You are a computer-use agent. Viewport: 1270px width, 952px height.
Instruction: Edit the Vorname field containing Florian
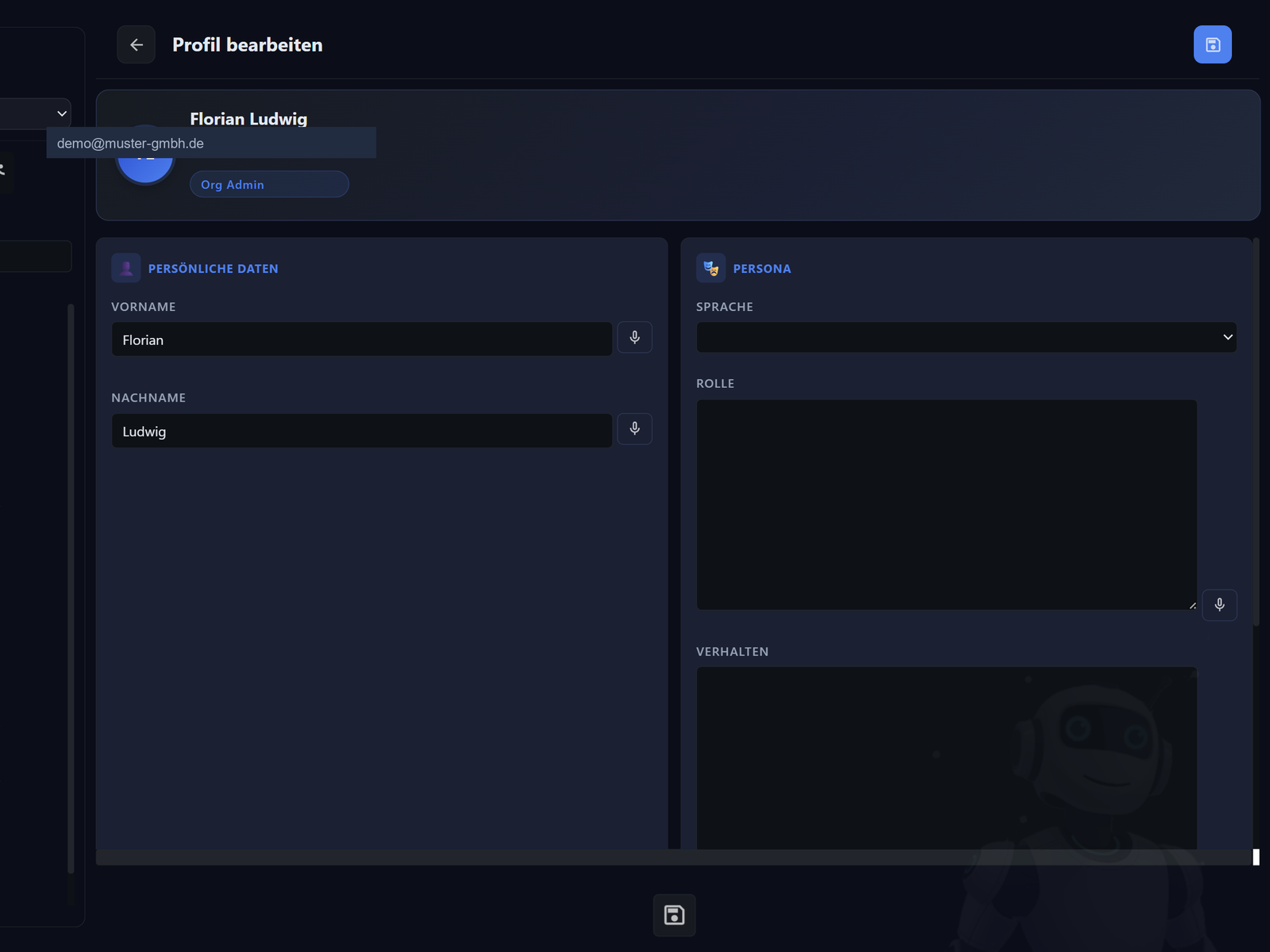[361, 339]
